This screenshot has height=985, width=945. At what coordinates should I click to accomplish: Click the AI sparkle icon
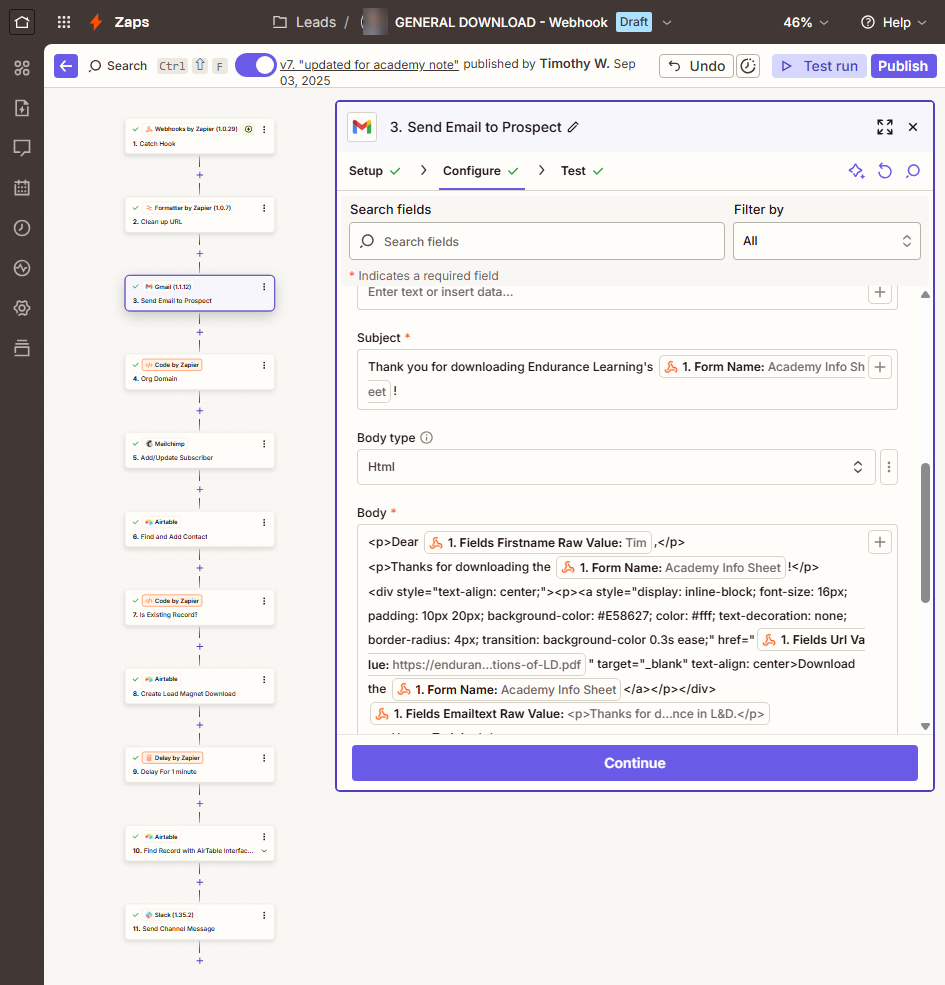856,171
